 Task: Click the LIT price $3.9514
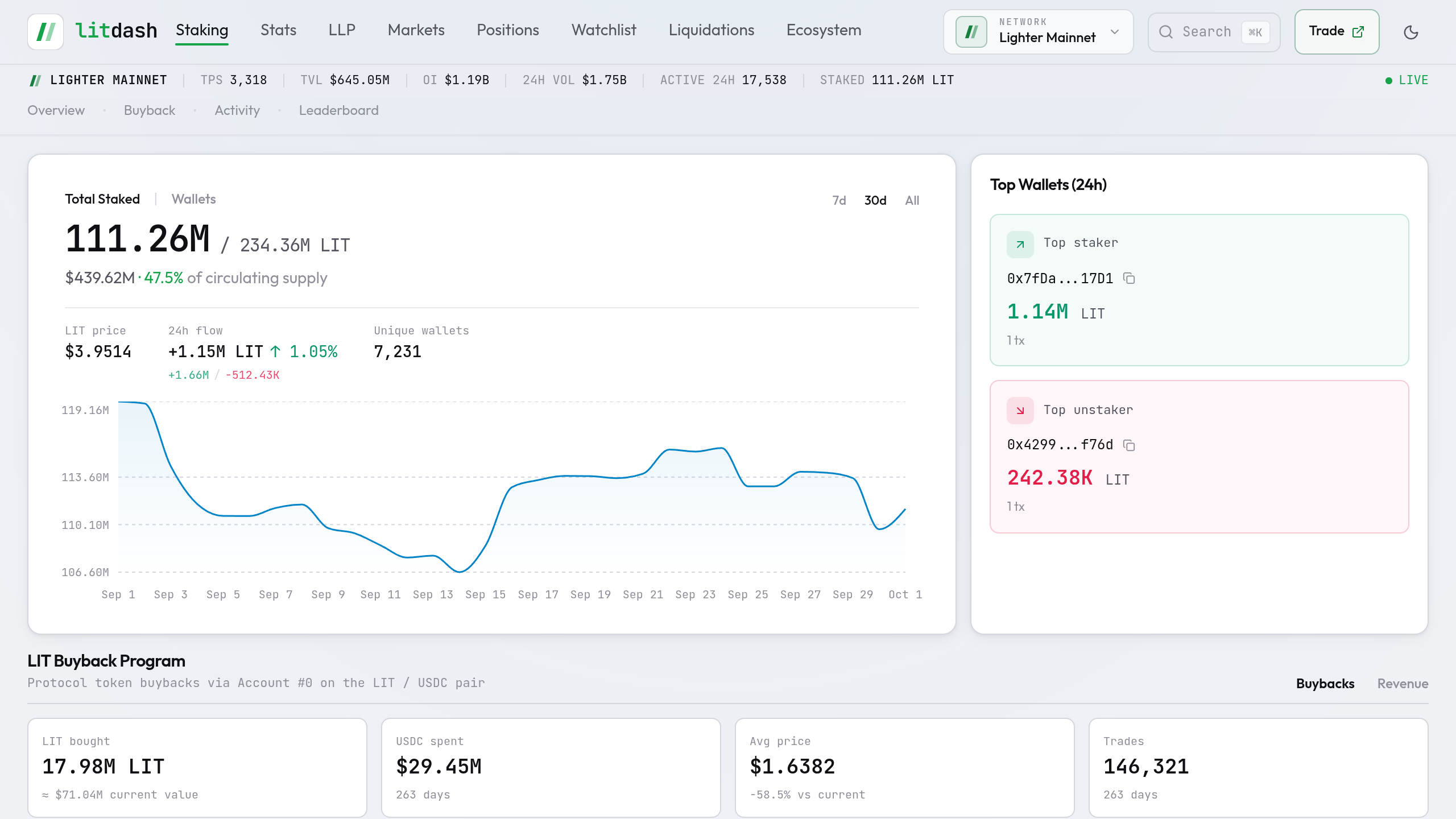coord(98,351)
